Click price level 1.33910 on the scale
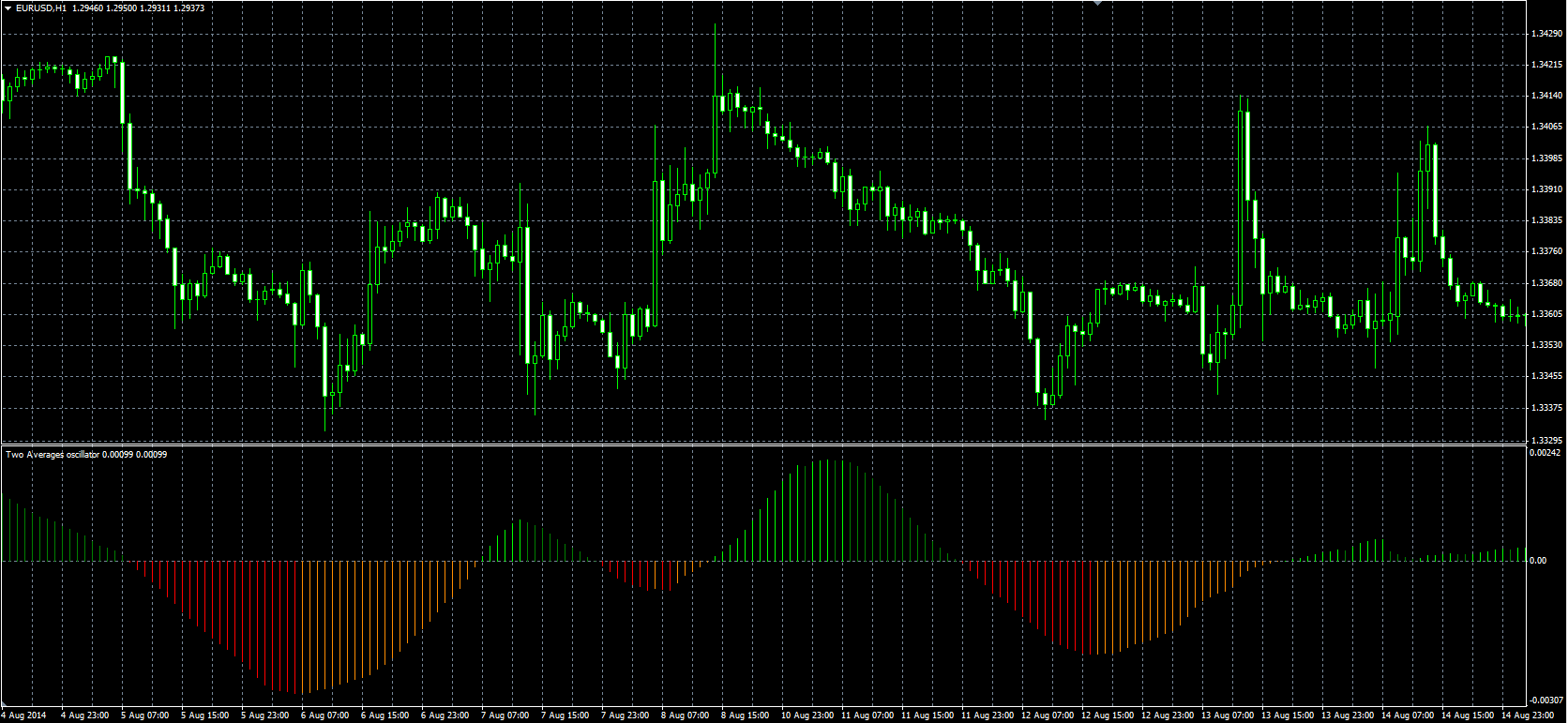This screenshot has width=1568, height=723. [x=1546, y=189]
